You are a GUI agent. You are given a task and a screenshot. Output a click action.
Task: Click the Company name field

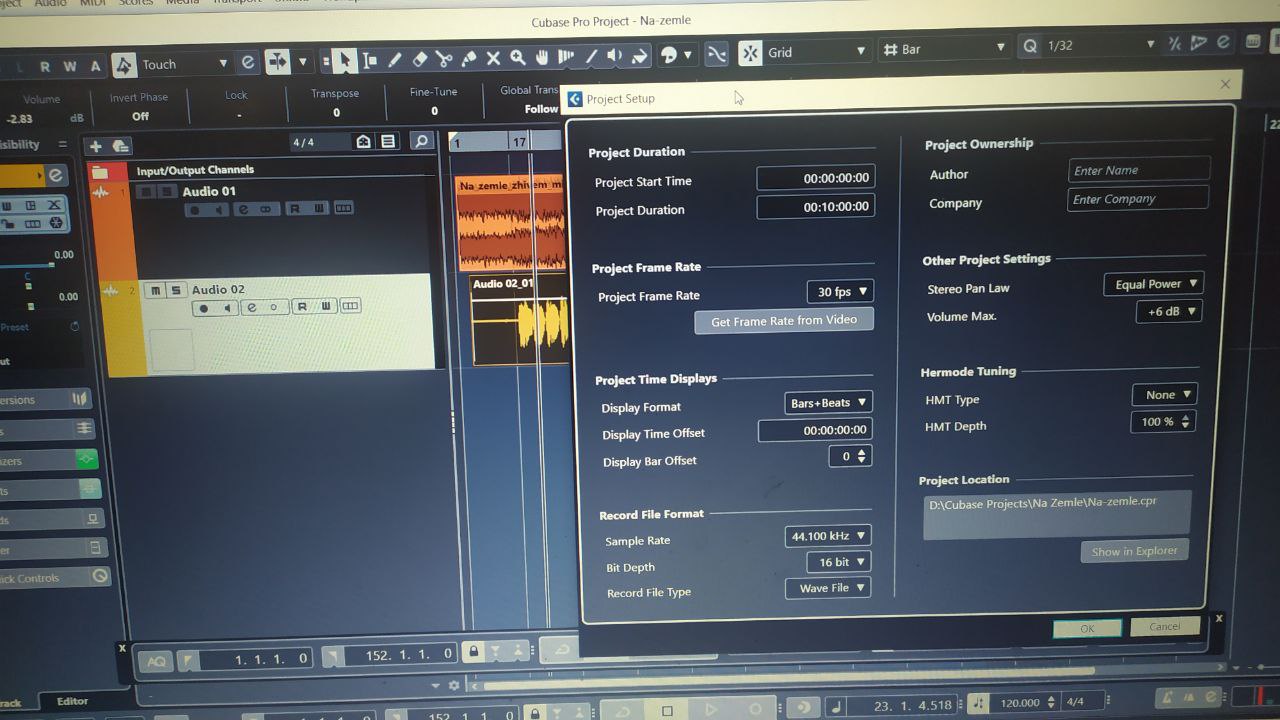1138,199
